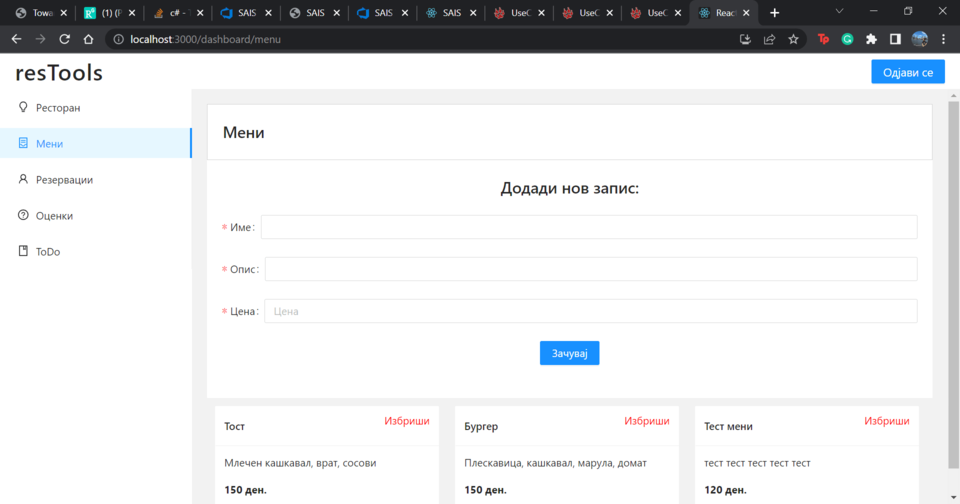This screenshot has height=504, width=960.
Task: Open new browser tab with plus
Action: [774, 13]
